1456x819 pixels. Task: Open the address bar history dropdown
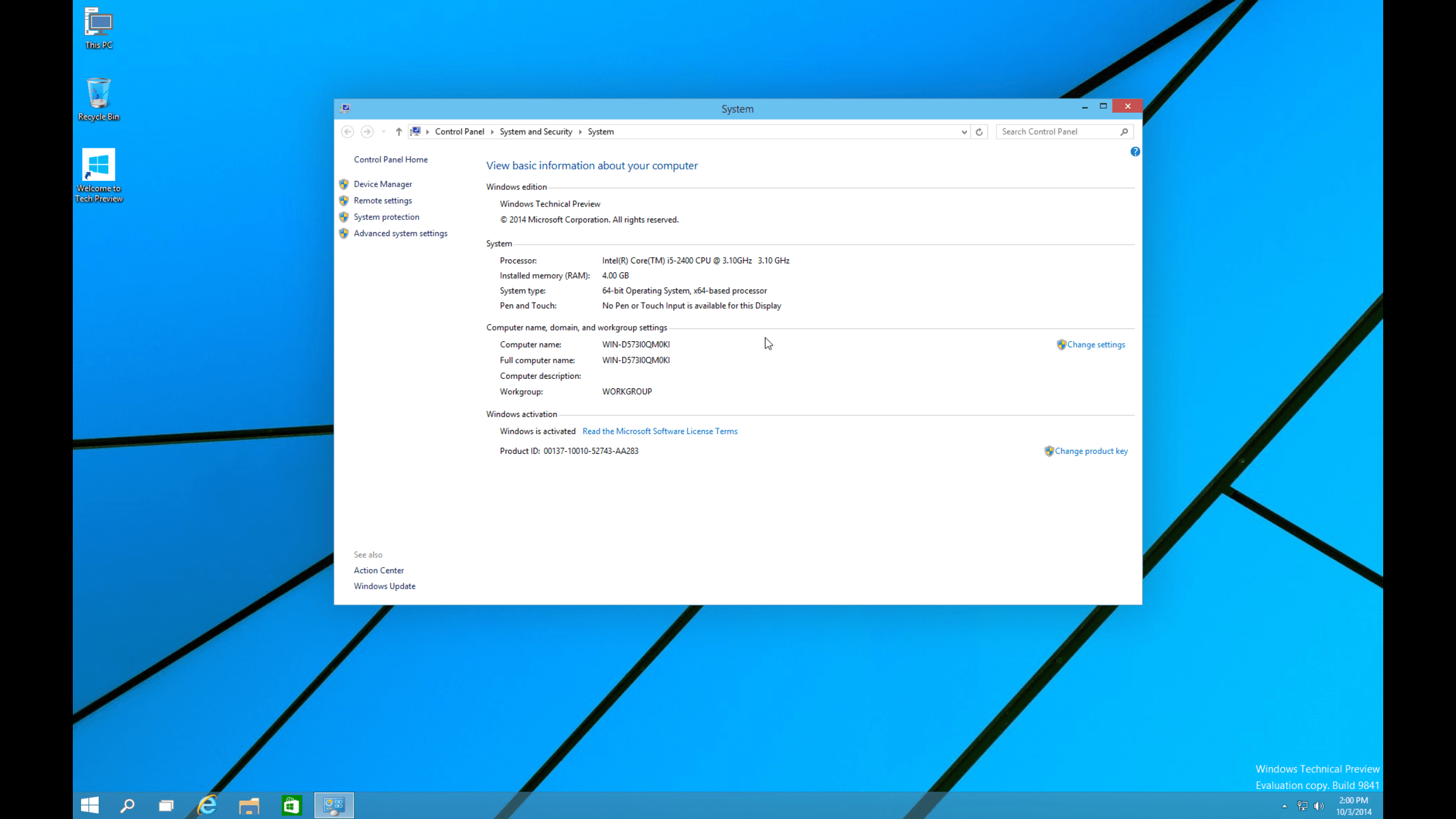pos(964,132)
